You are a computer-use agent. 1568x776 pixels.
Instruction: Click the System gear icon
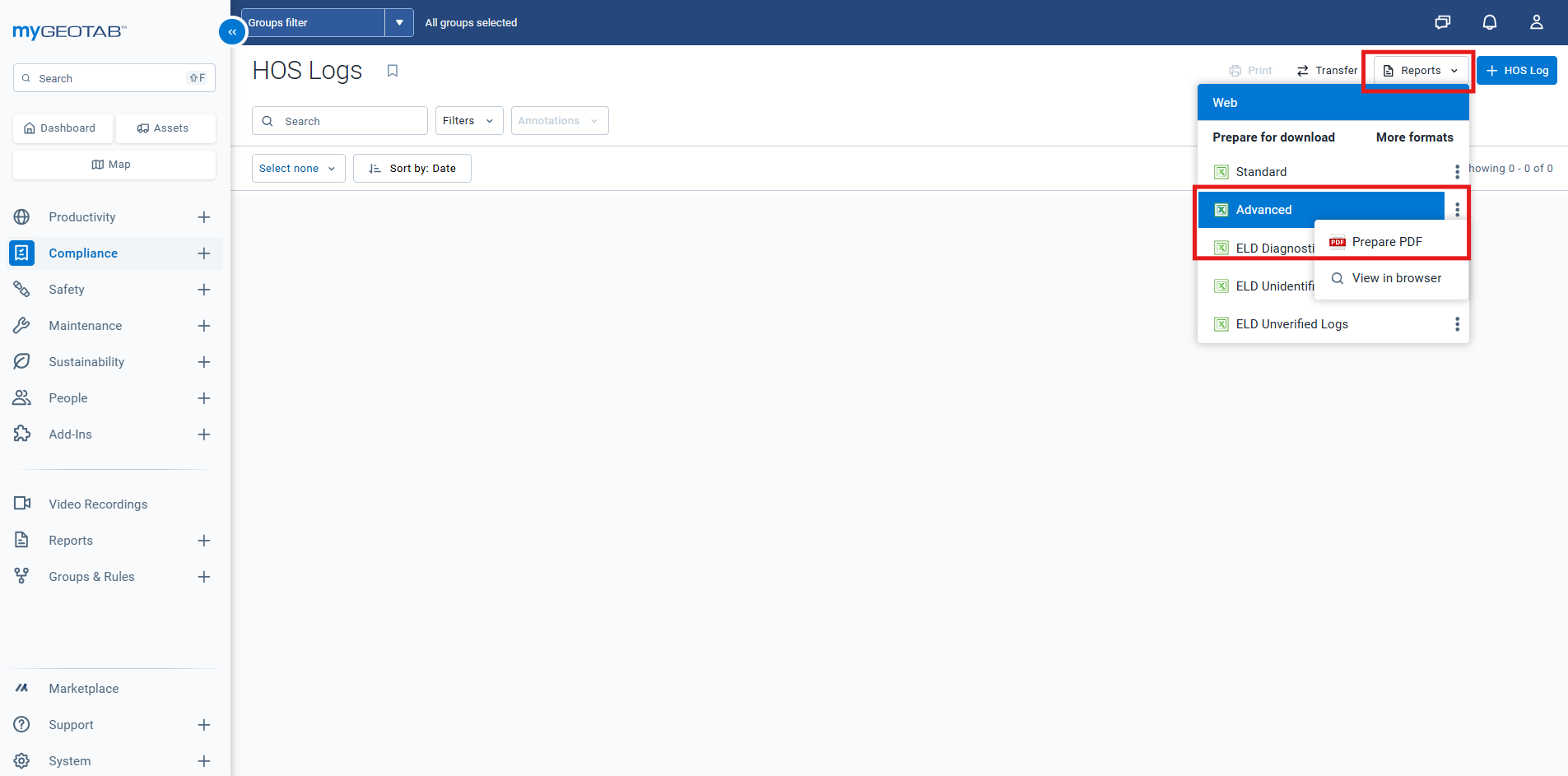(22, 760)
